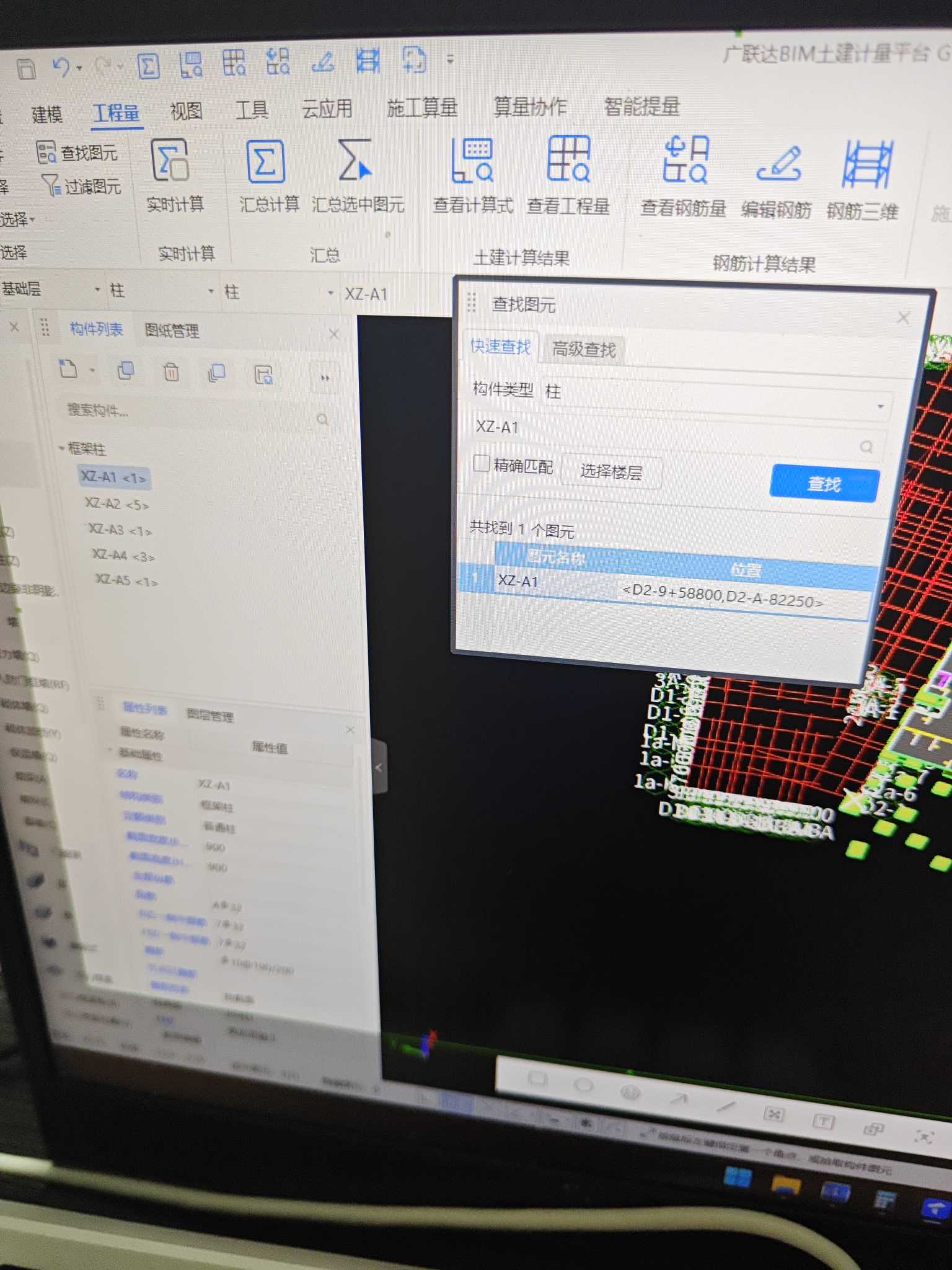
Task: Select XZ-A4 <3> in component tree
Action: [x=123, y=556]
